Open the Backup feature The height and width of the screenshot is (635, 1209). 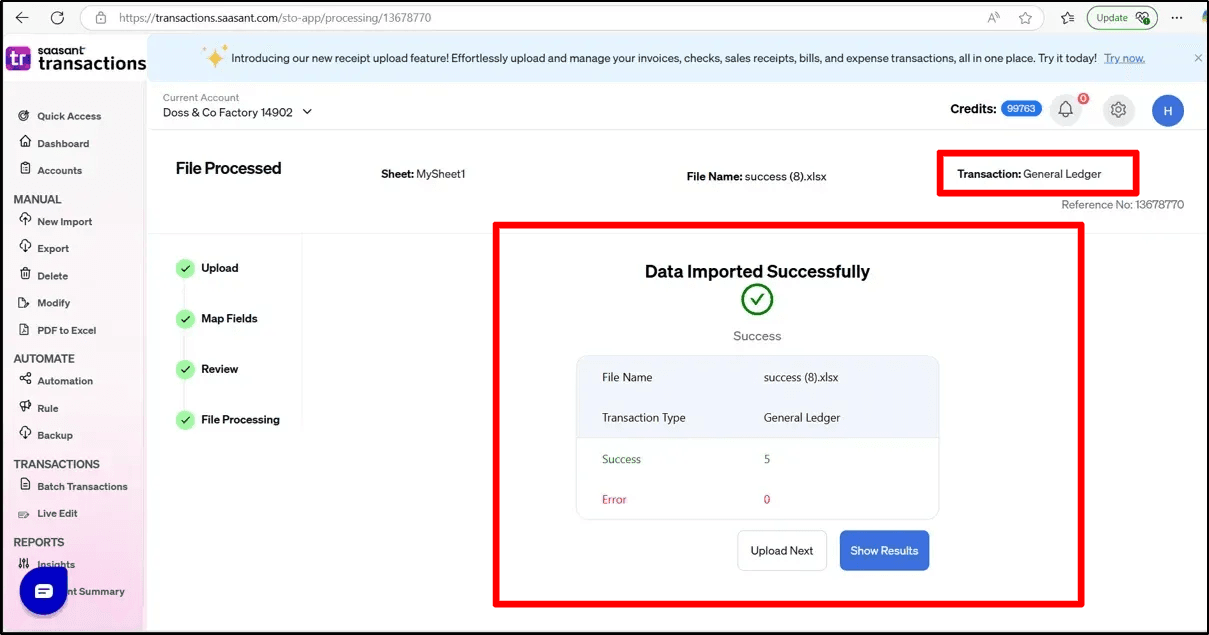[56, 435]
